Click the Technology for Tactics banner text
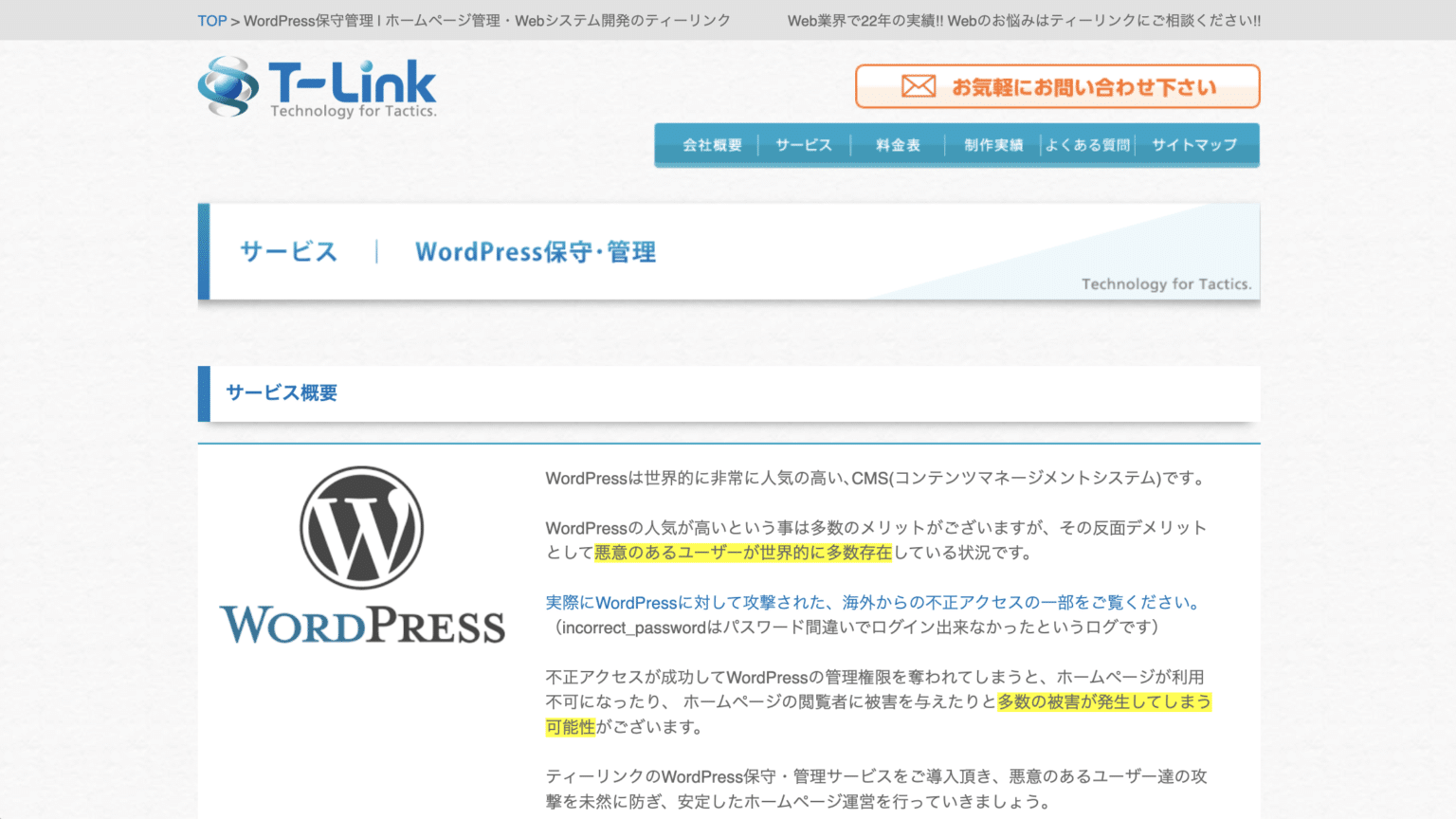Screen dimensions: 1456x819 1167,283
